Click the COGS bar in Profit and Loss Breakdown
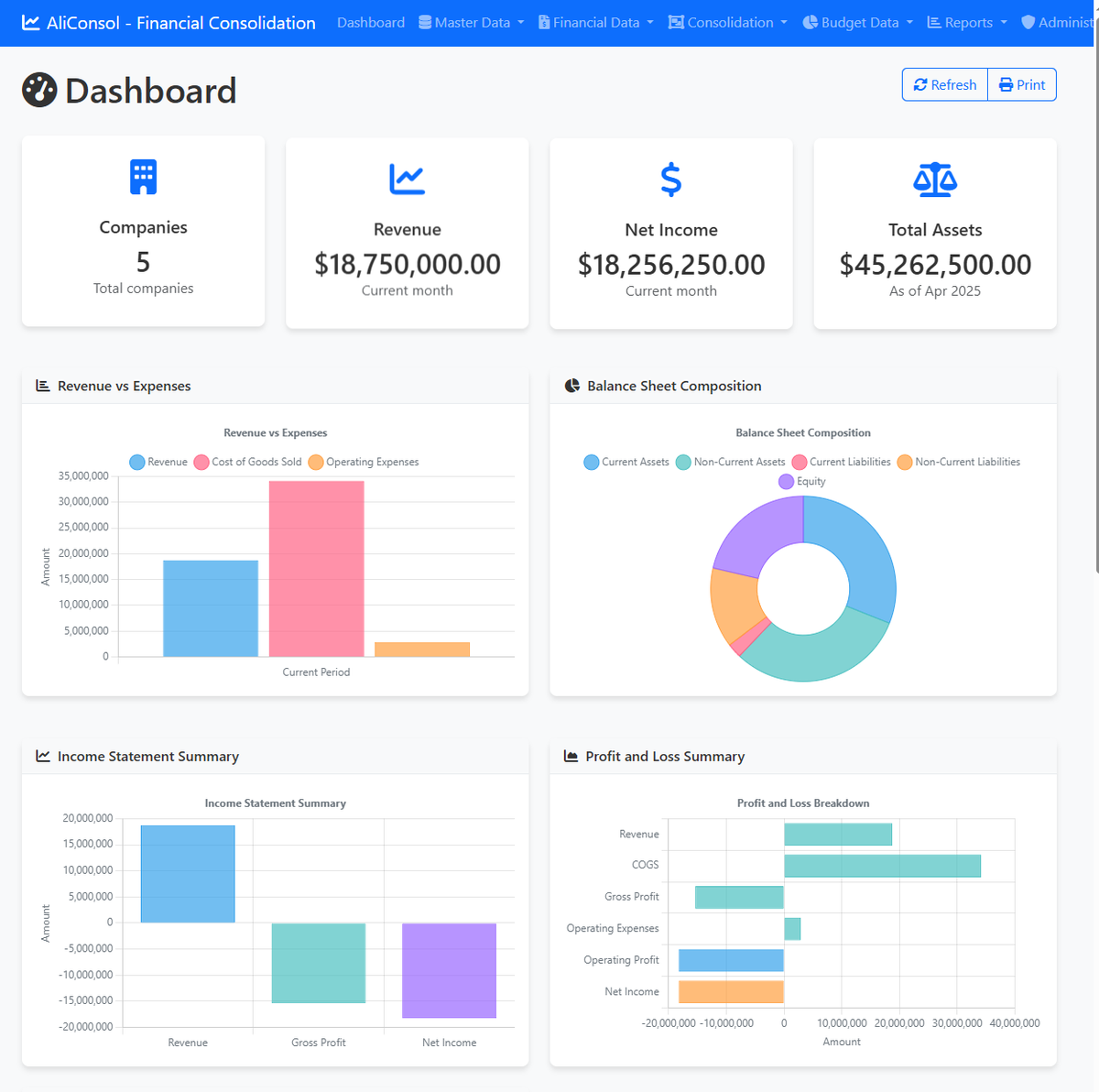Image resolution: width=1099 pixels, height=1092 pixels. (x=882, y=866)
